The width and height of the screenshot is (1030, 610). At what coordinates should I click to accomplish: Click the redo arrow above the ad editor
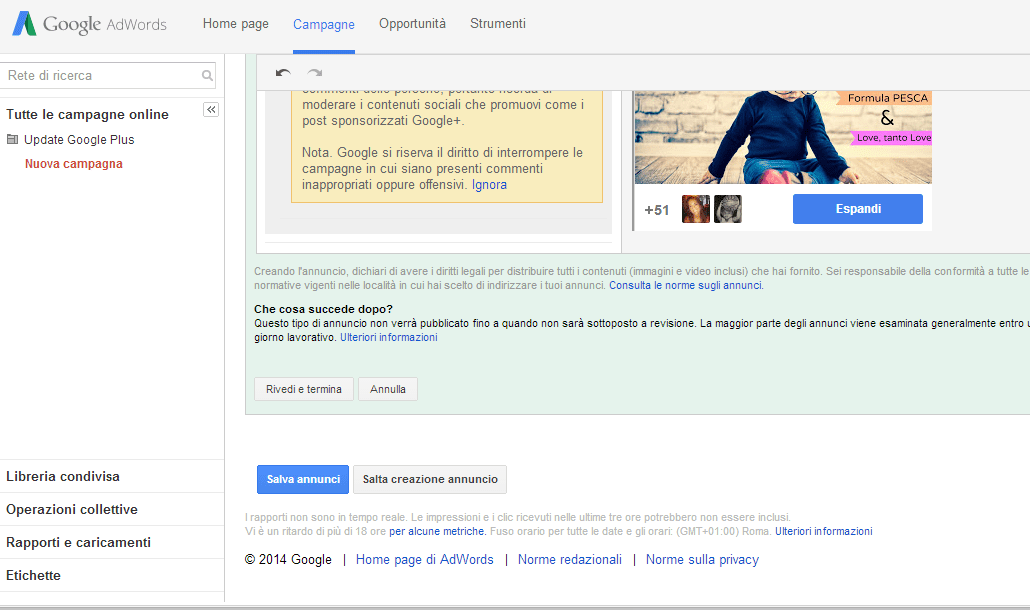315,72
